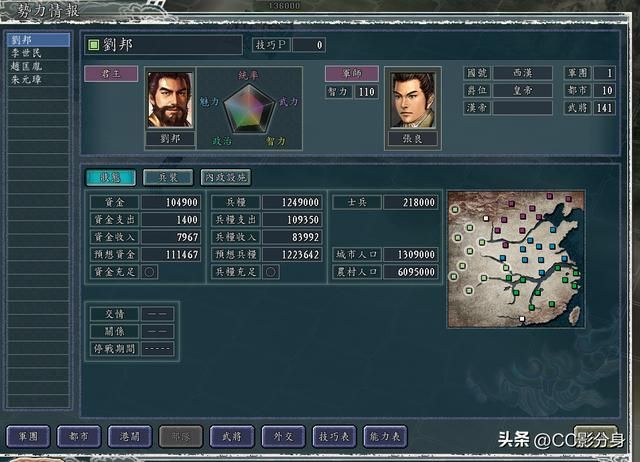This screenshot has height=462, width=640.
Task: Click the green faction color square beside 劉邦
Action: [94, 45]
